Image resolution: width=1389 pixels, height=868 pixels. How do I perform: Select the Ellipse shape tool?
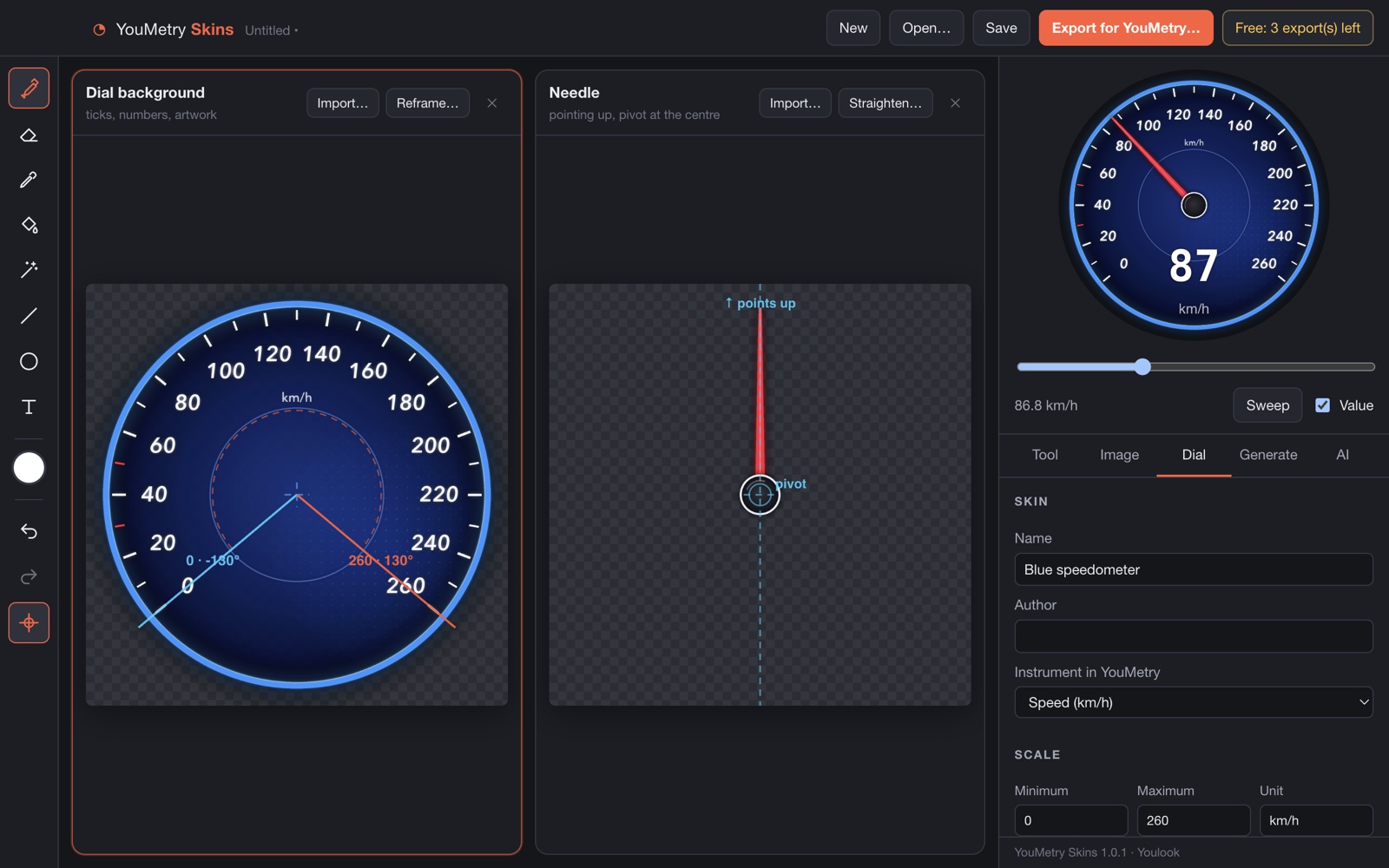click(29, 361)
